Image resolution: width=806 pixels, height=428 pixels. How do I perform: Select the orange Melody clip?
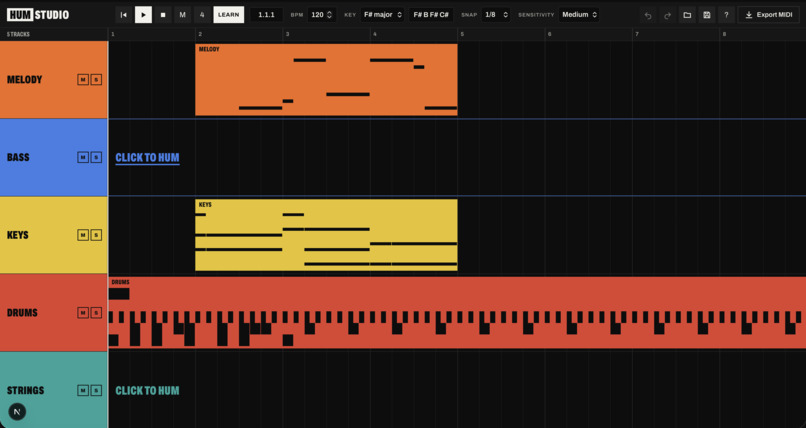pos(326,80)
